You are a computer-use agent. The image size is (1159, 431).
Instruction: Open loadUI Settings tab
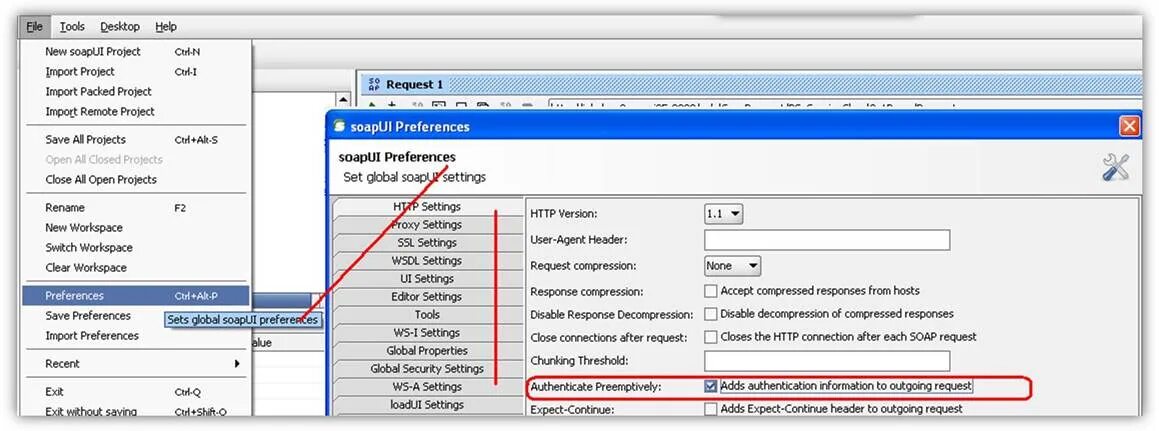[426, 404]
